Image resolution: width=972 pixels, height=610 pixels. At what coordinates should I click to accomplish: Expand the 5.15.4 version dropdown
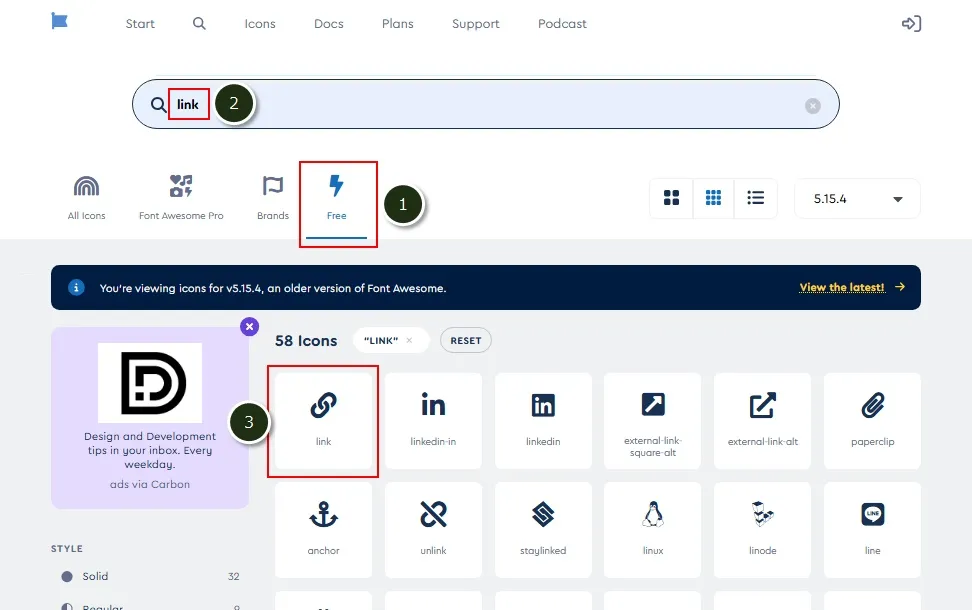[857, 199]
